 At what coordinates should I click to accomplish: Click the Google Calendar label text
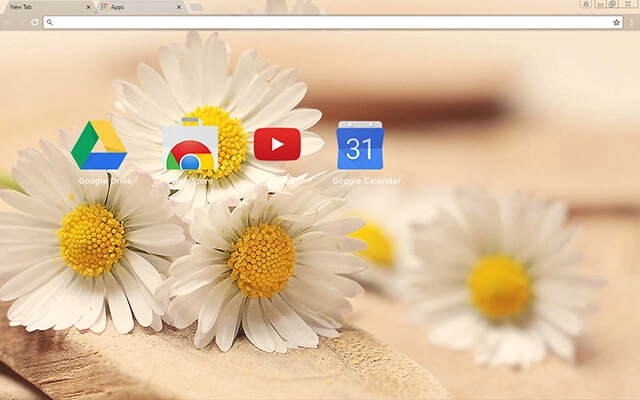coord(366,181)
